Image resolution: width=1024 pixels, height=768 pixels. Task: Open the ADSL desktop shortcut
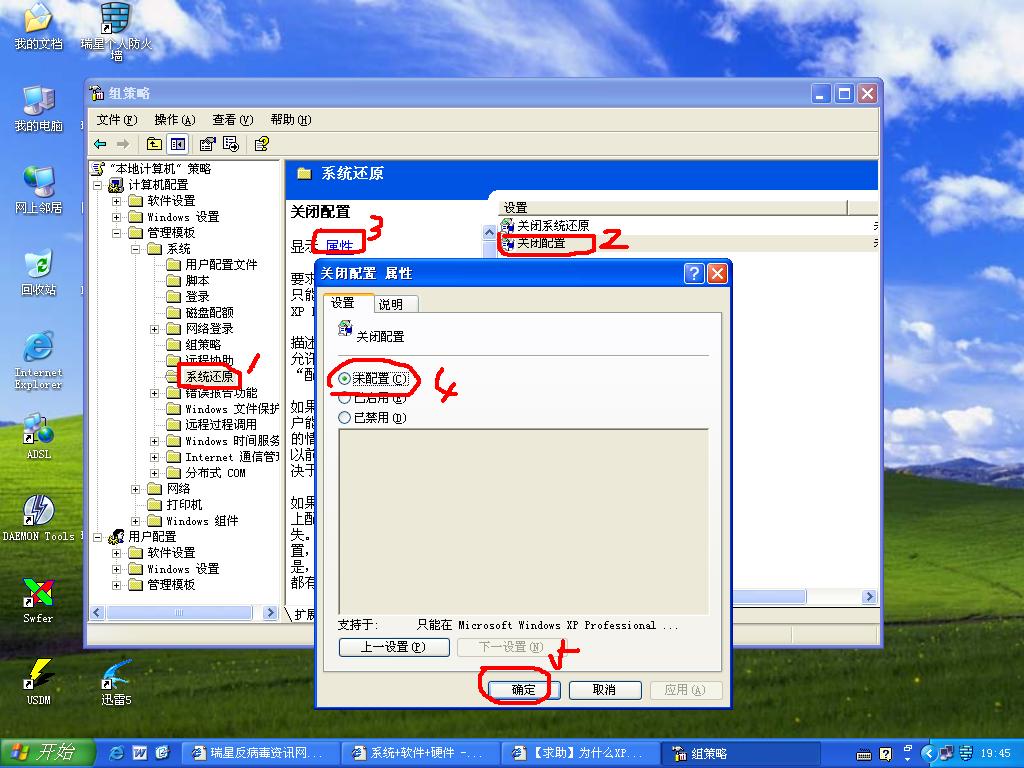click(x=38, y=436)
